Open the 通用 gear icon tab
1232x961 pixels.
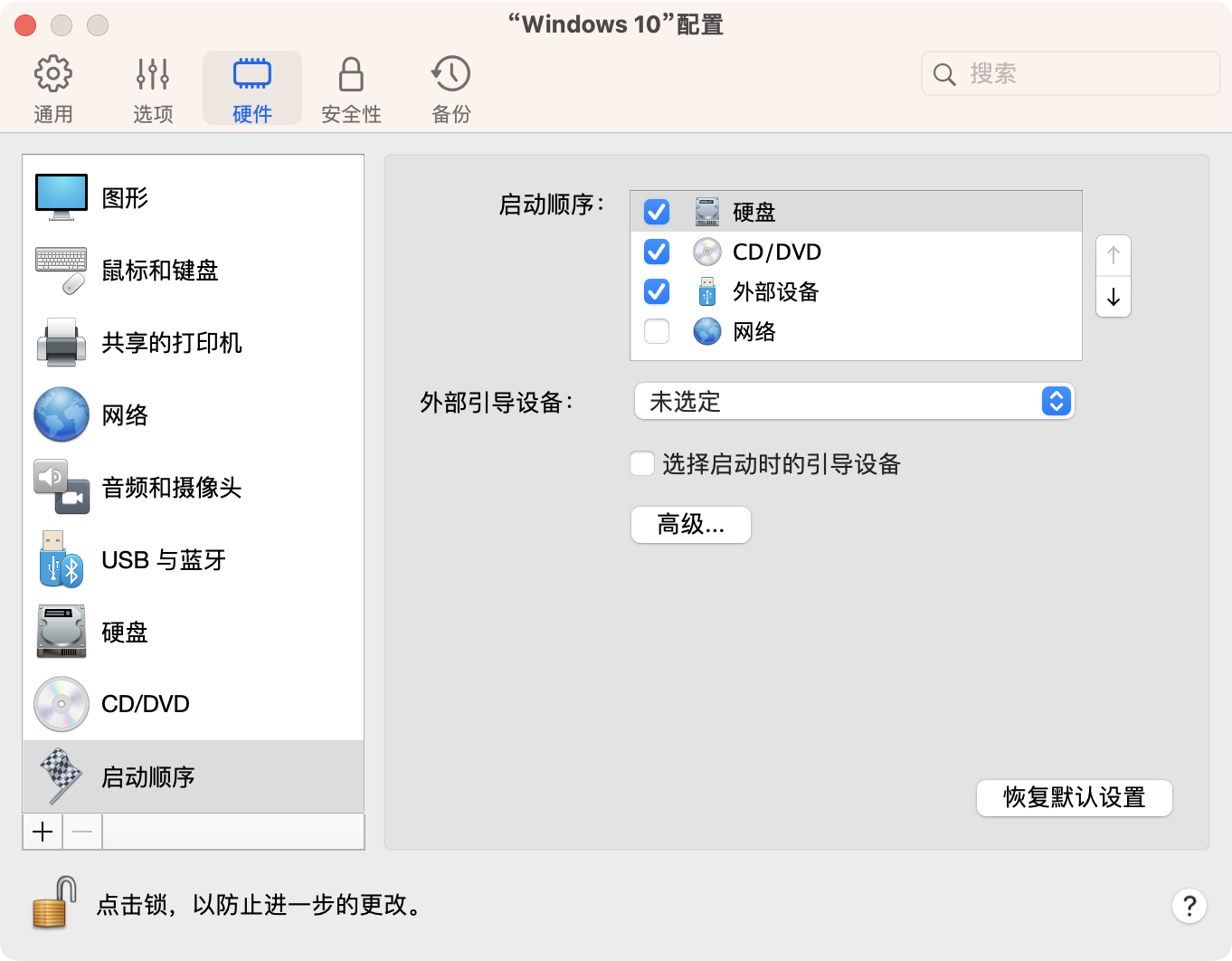click(x=53, y=74)
